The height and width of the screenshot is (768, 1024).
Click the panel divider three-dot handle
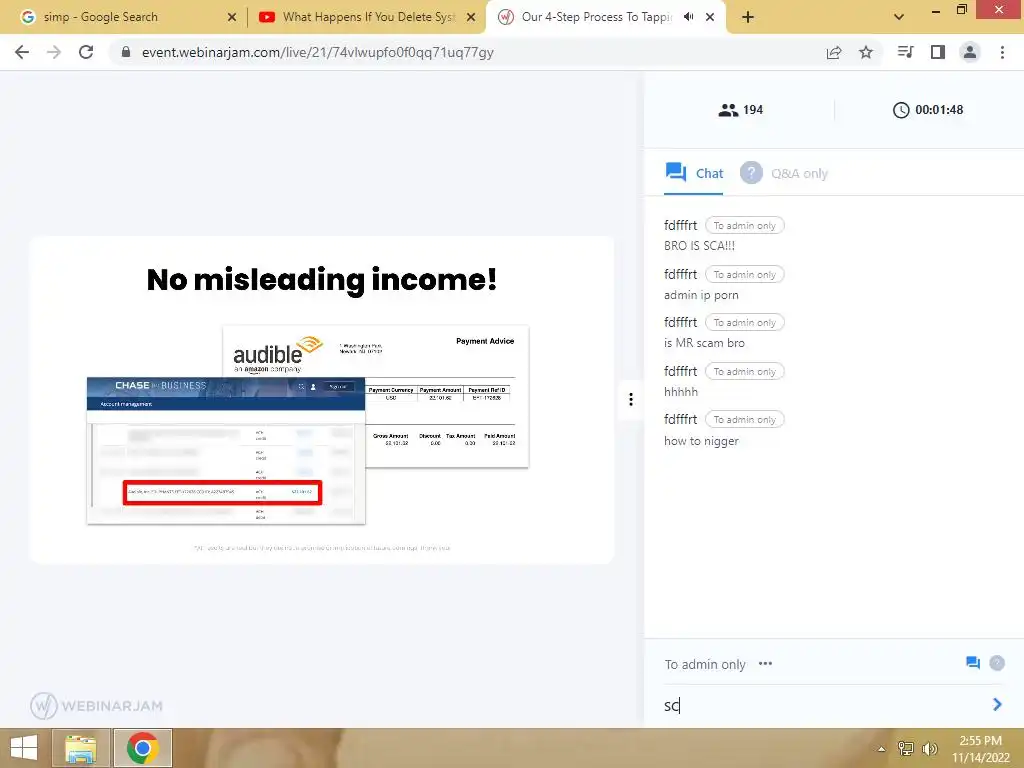(630, 399)
